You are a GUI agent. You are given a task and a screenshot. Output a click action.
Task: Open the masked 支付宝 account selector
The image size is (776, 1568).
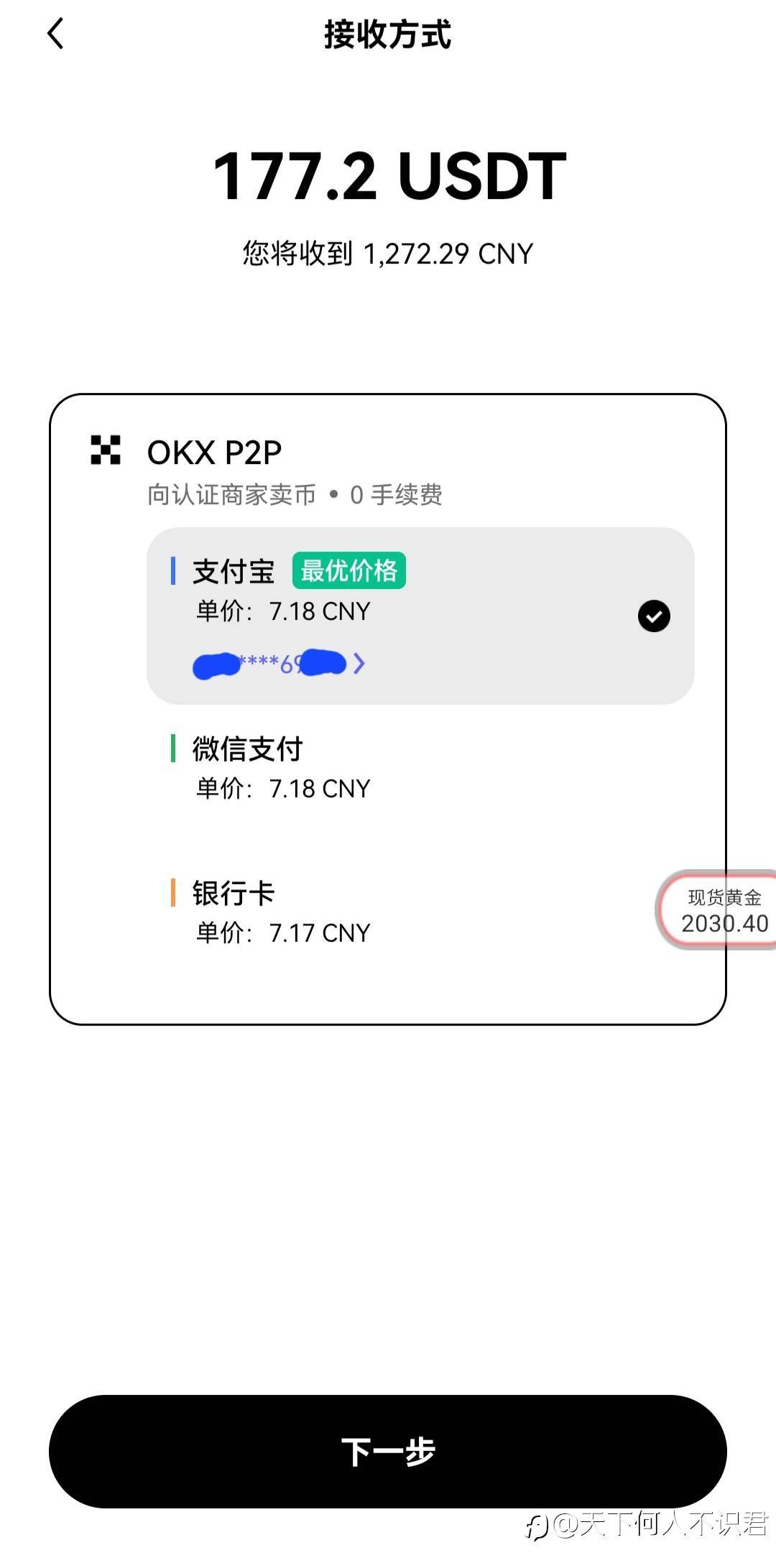coord(269,664)
